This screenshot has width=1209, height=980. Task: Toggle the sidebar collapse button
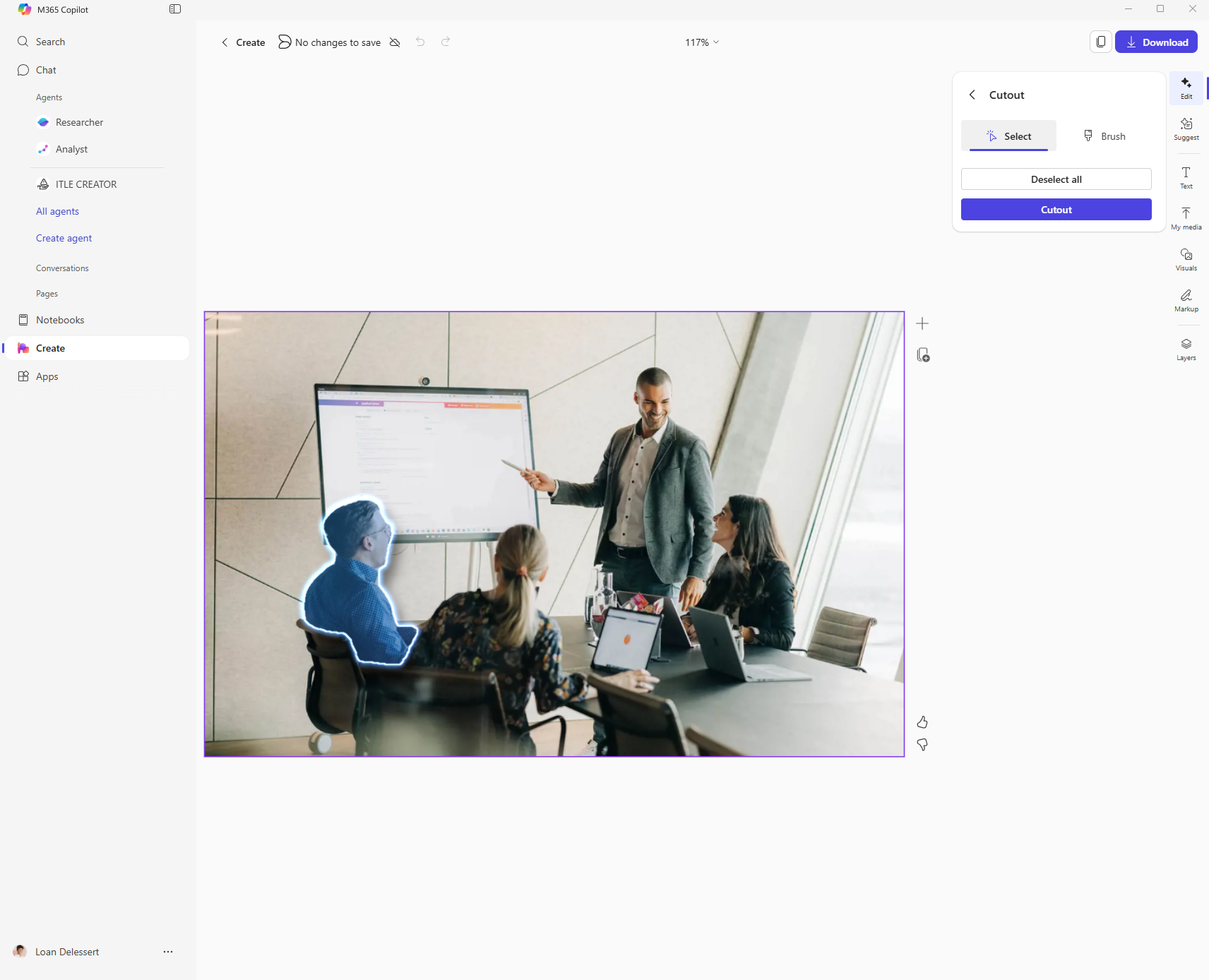(175, 9)
